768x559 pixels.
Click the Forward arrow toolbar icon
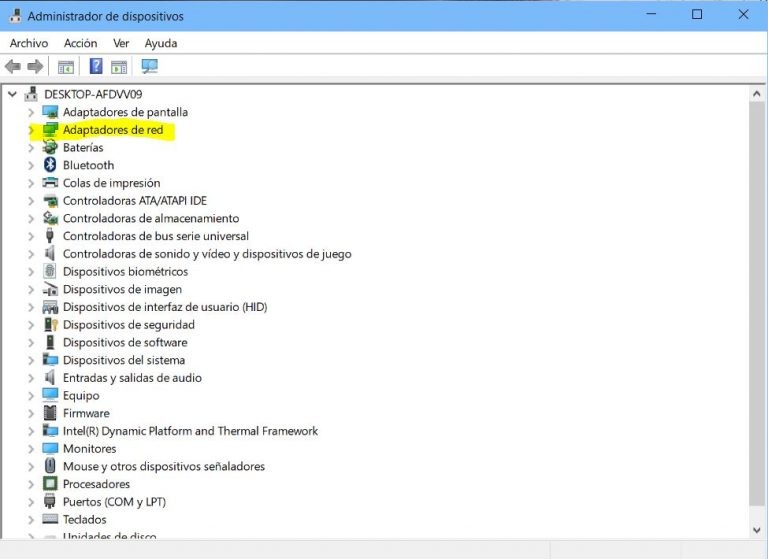pos(35,66)
